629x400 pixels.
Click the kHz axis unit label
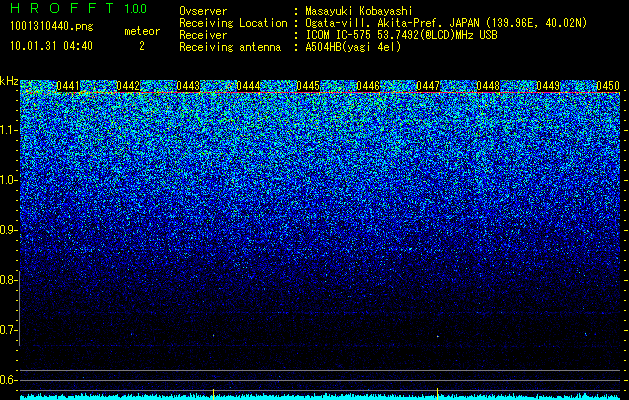tap(9, 81)
